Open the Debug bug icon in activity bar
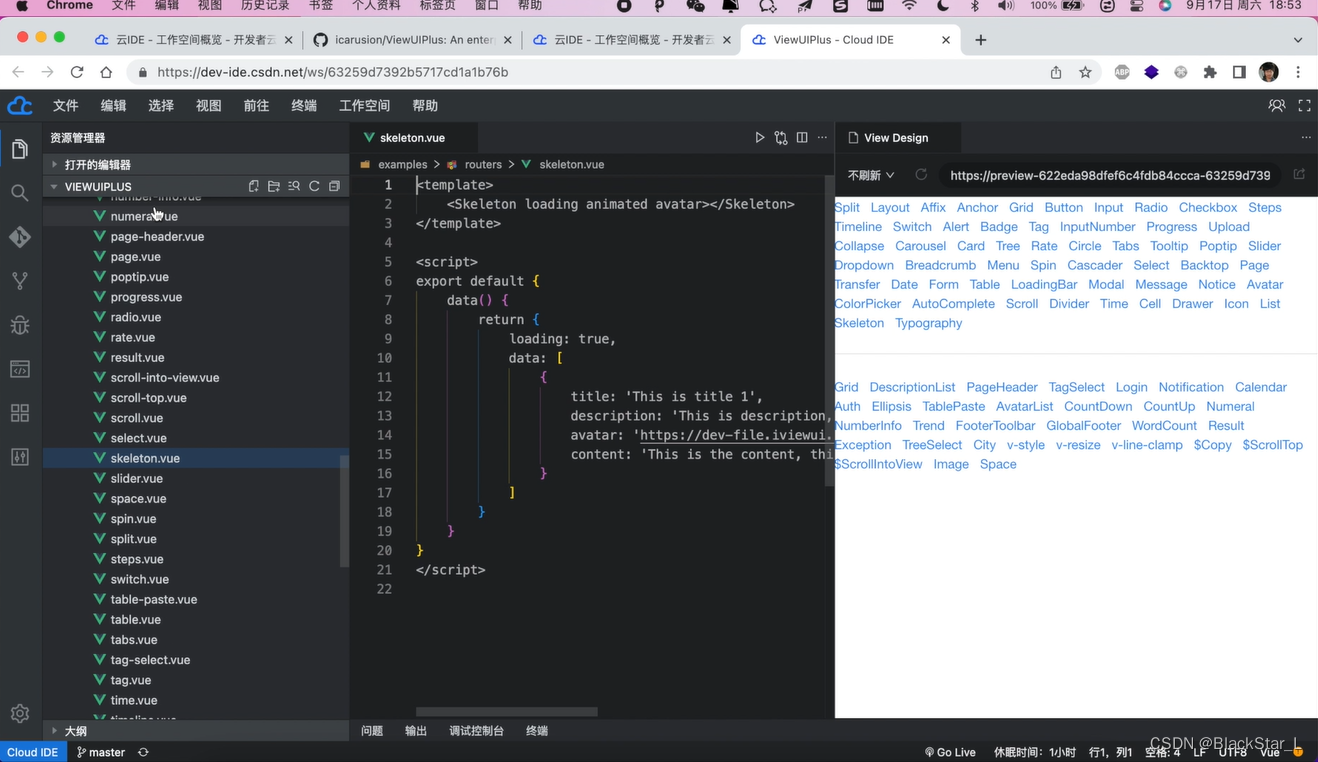The image size is (1318, 762). click(20, 325)
